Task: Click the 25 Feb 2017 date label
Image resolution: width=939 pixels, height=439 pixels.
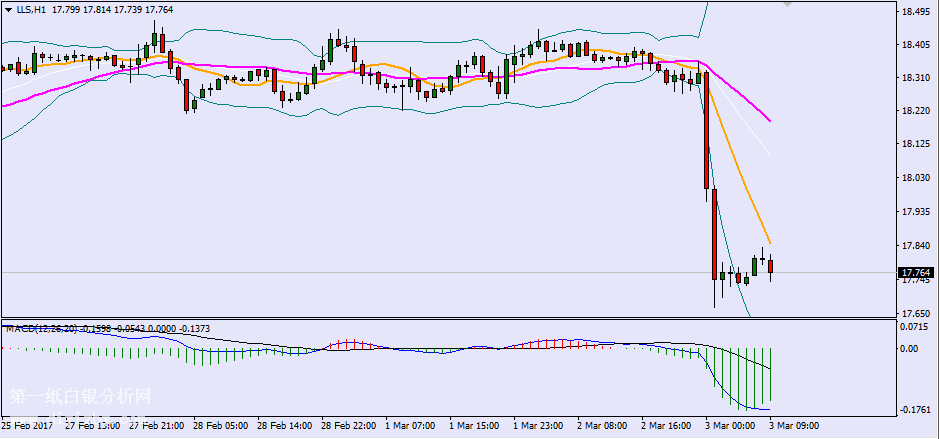Action: pos(28,426)
